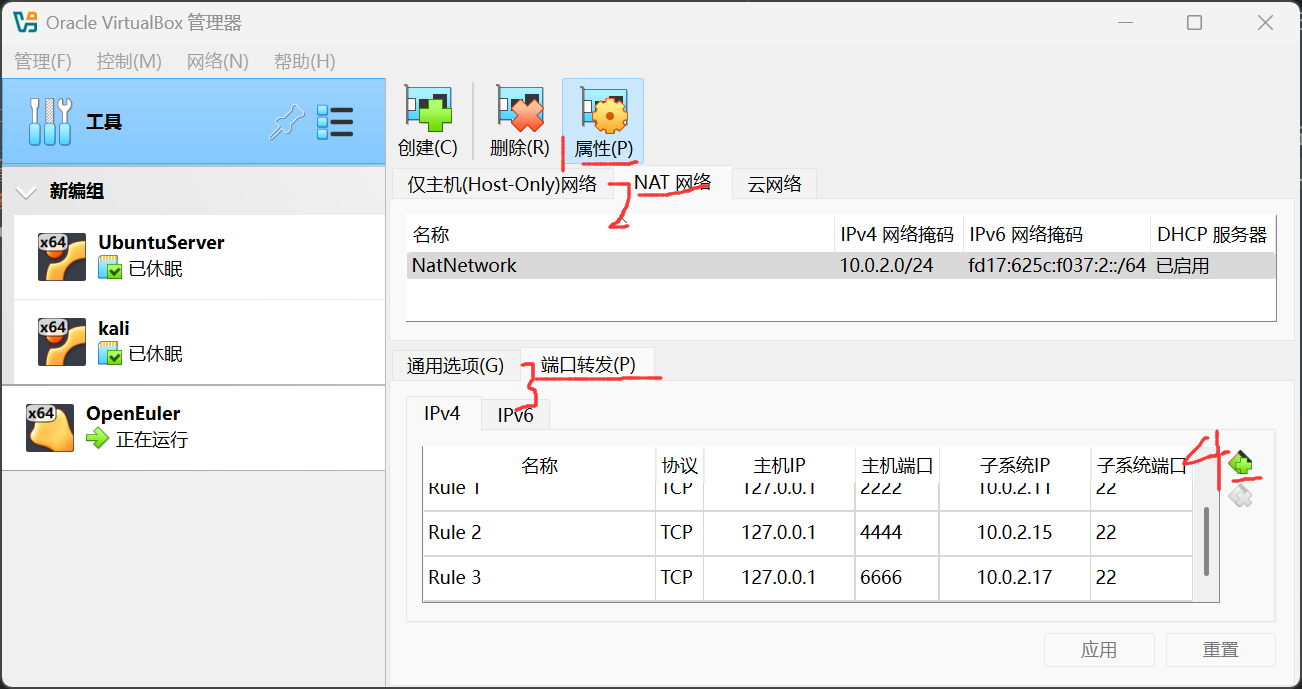Viewport: 1302px width, 689px height.
Task: Click the port forwarding table vertical scrollbar
Action: [1207, 540]
